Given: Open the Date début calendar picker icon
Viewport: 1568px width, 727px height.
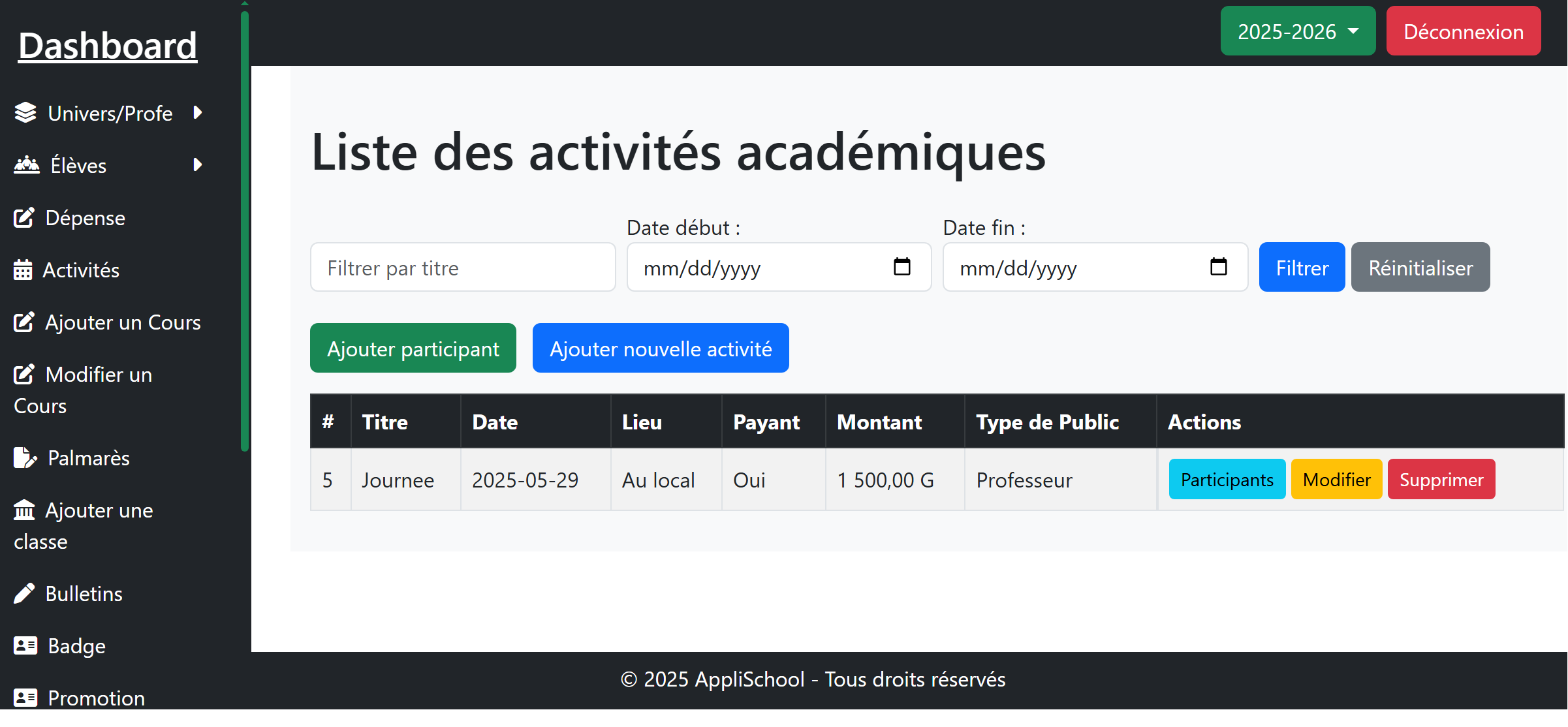Looking at the screenshot, I should [902, 267].
